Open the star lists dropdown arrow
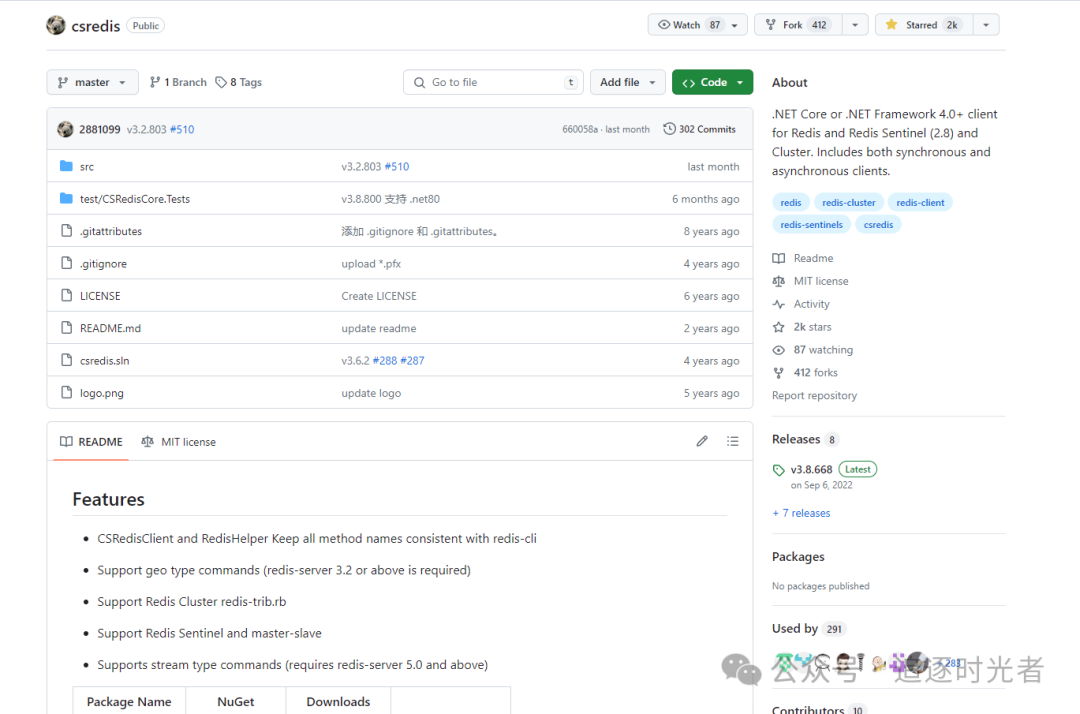 click(x=986, y=25)
